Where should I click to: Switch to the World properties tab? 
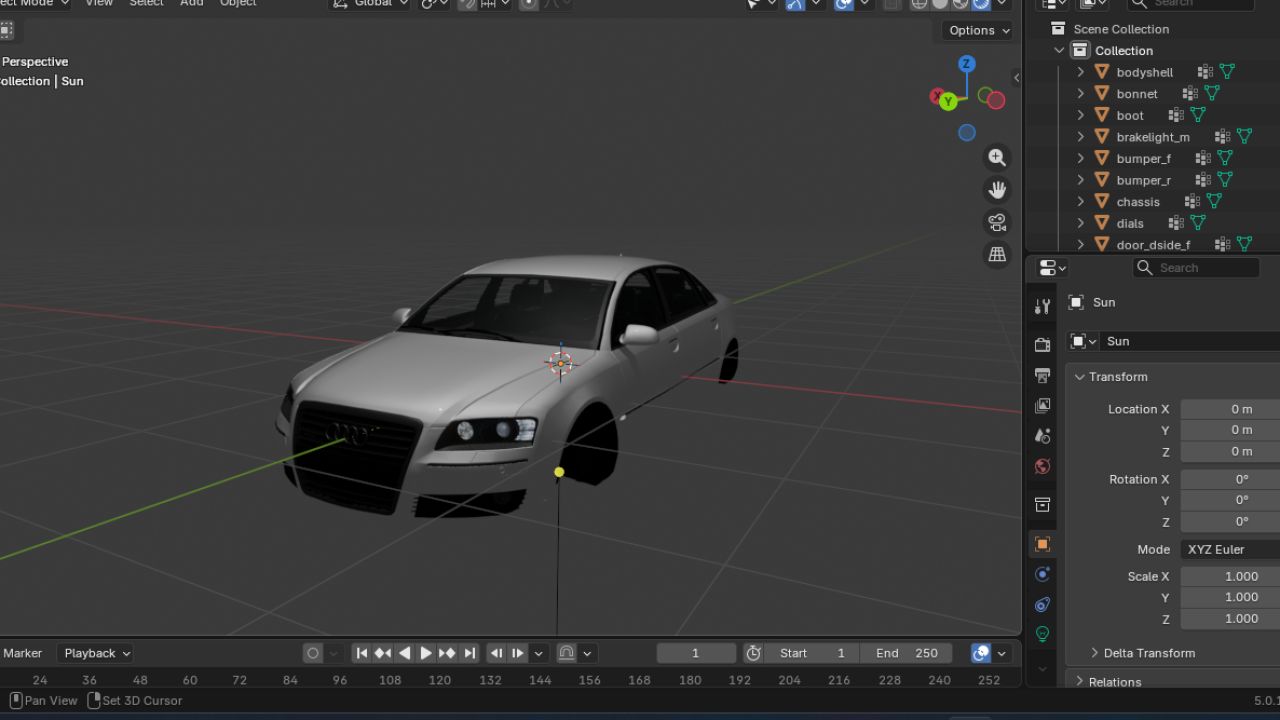coord(1042,466)
